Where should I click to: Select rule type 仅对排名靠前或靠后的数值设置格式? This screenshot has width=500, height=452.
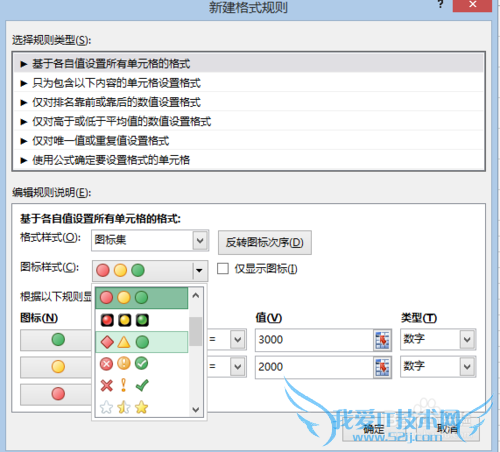[248, 102]
